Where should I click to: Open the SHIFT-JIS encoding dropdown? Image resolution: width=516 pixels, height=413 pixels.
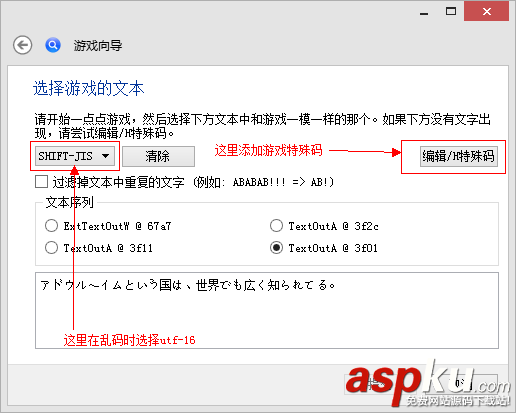75,156
